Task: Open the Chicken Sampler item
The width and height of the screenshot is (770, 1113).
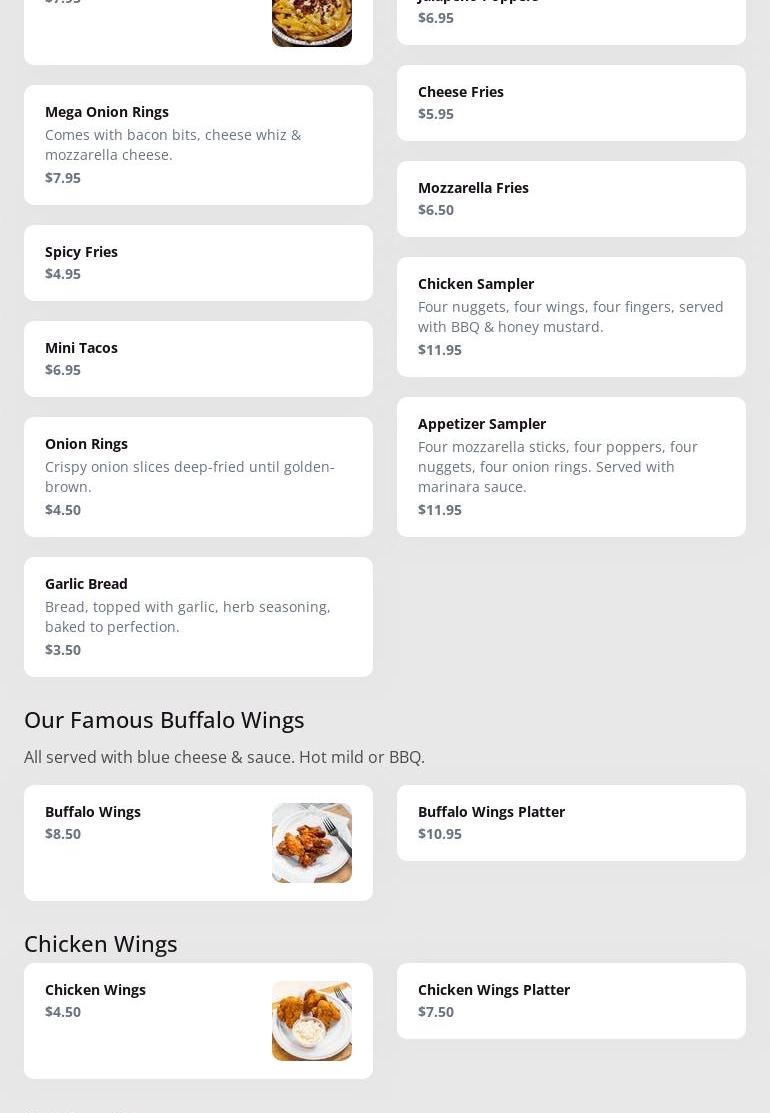Action: pyautogui.click(x=571, y=317)
